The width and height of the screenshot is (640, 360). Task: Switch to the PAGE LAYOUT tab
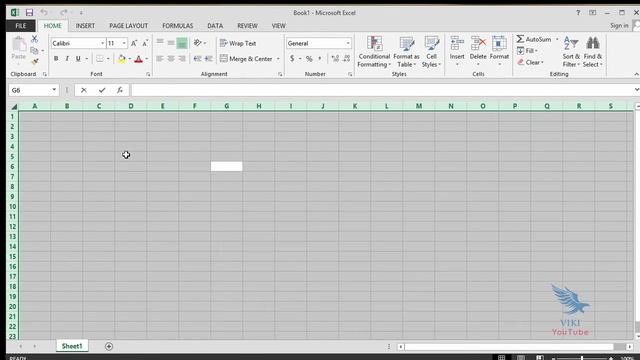129,26
